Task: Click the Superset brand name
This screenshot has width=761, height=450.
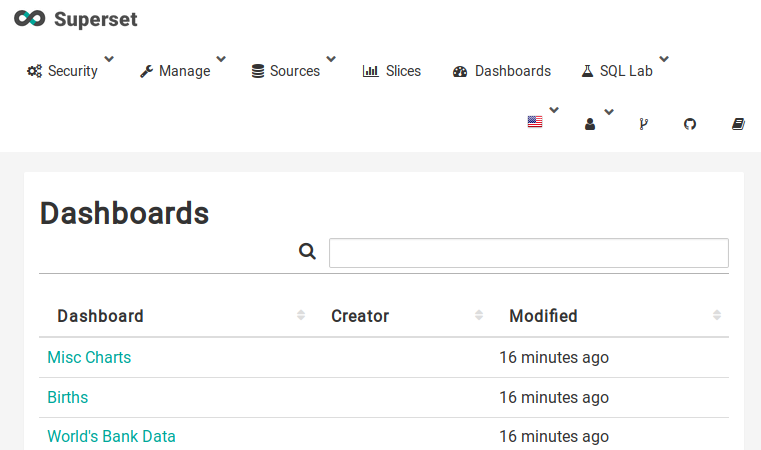Action: click(x=96, y=19)
